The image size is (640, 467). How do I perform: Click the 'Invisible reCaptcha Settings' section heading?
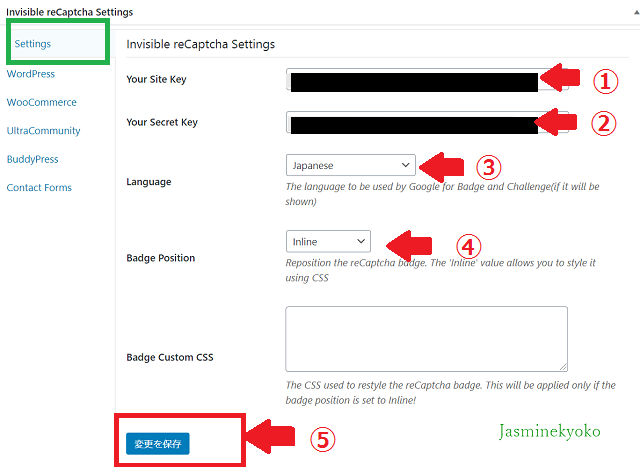click(201, 44)
